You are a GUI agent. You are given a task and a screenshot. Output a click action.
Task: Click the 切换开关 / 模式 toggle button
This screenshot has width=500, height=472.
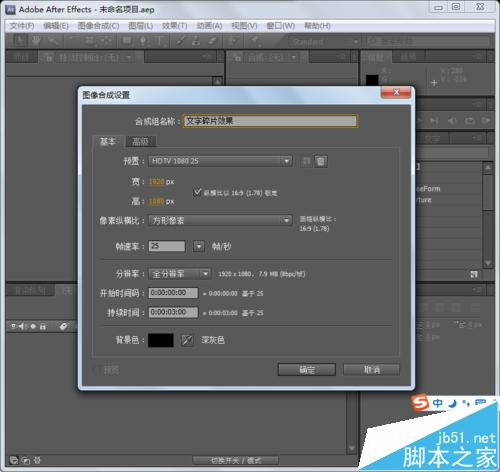(x=236, y=460)
